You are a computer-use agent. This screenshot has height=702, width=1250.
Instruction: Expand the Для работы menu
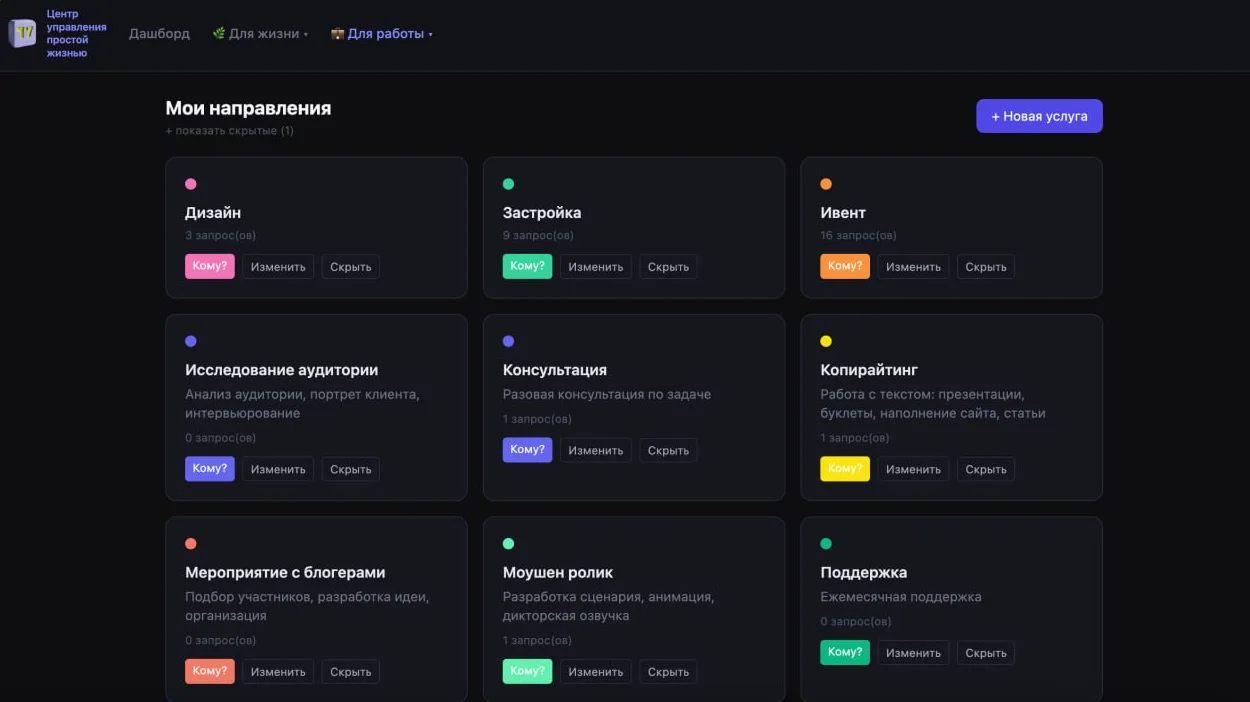(382, 33)
